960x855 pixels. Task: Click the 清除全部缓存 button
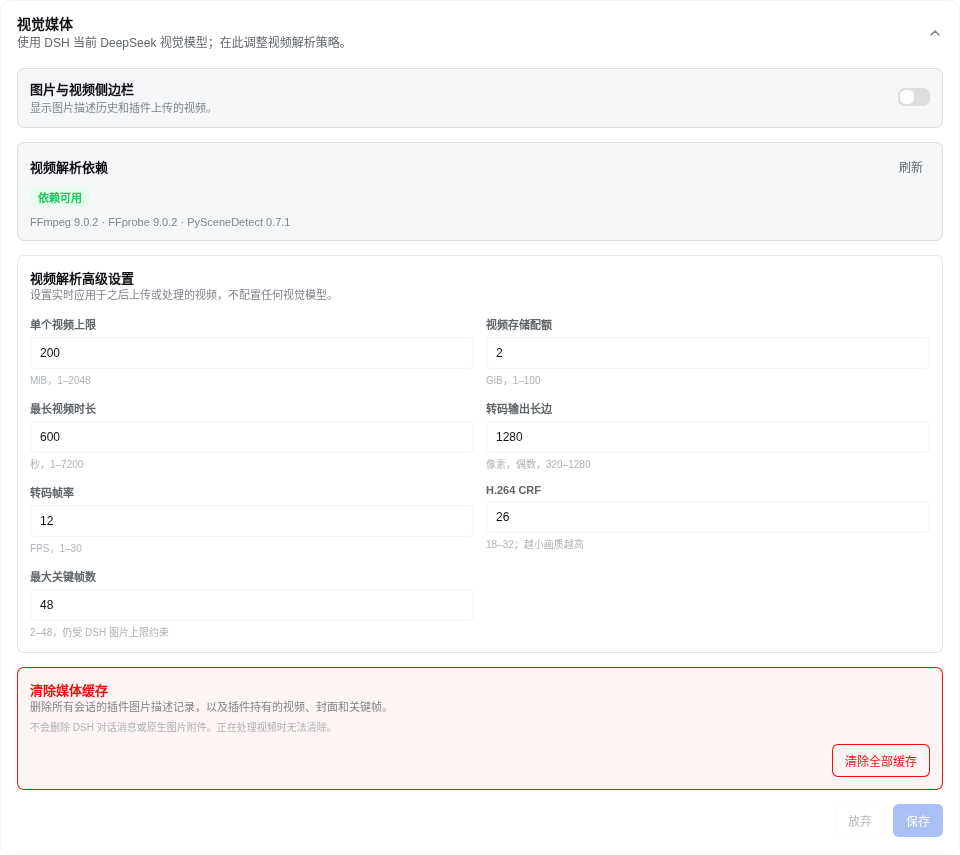[x=880, y=761]
